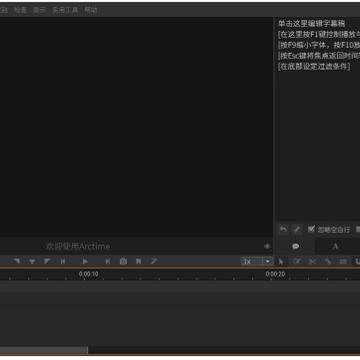This screenshot has width=360, height=360.
Task: Click the 单击这里编辑字幕稿 text line
Action: [311, 24]
